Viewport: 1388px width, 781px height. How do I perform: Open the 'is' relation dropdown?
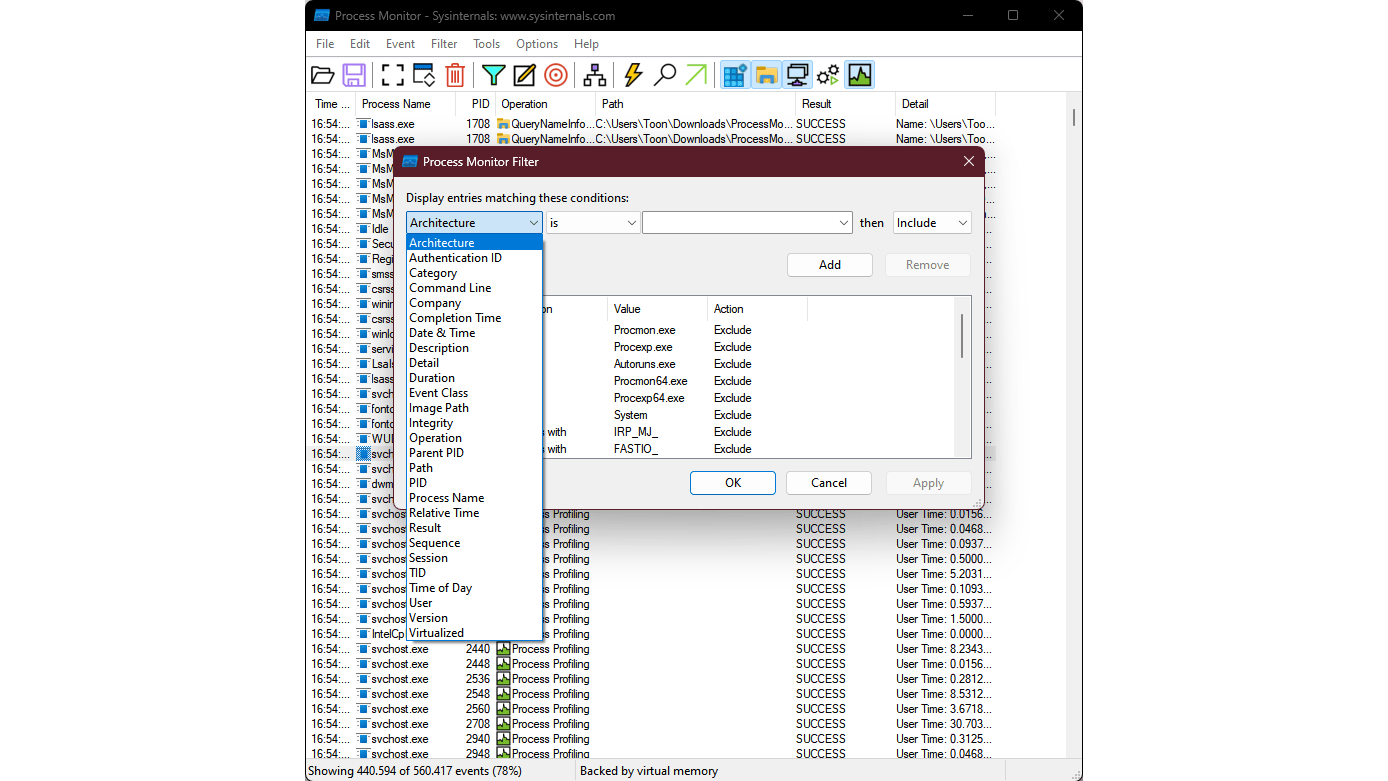click(592, 223)
